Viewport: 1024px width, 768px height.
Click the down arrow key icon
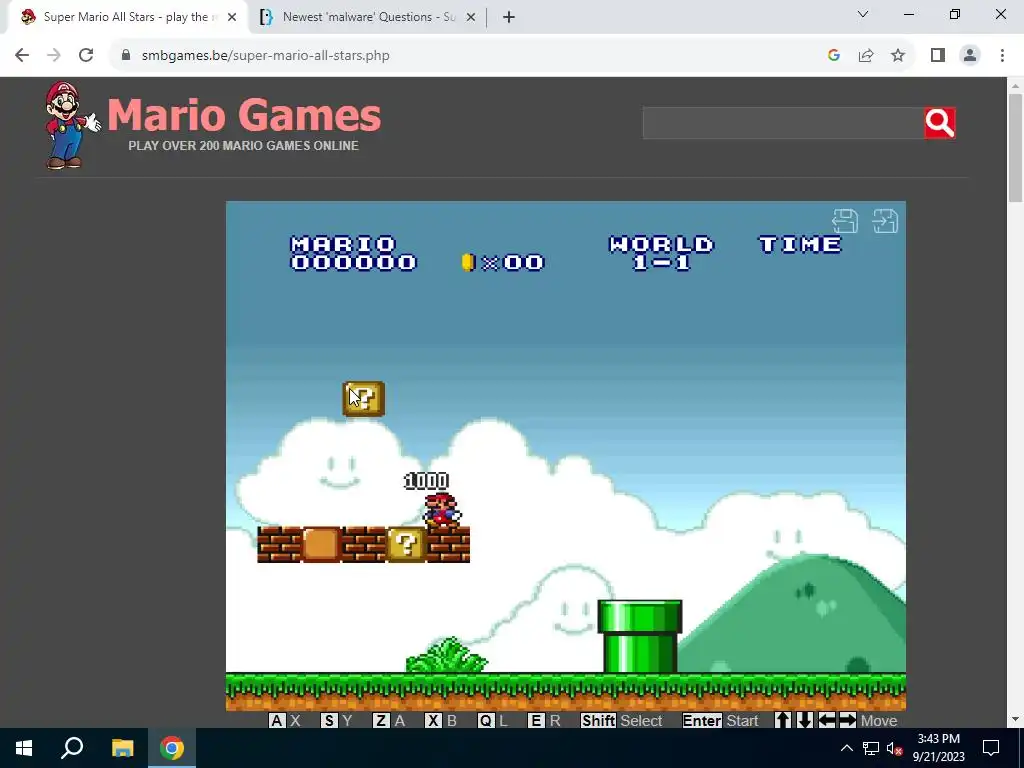[x=804, y=720]
